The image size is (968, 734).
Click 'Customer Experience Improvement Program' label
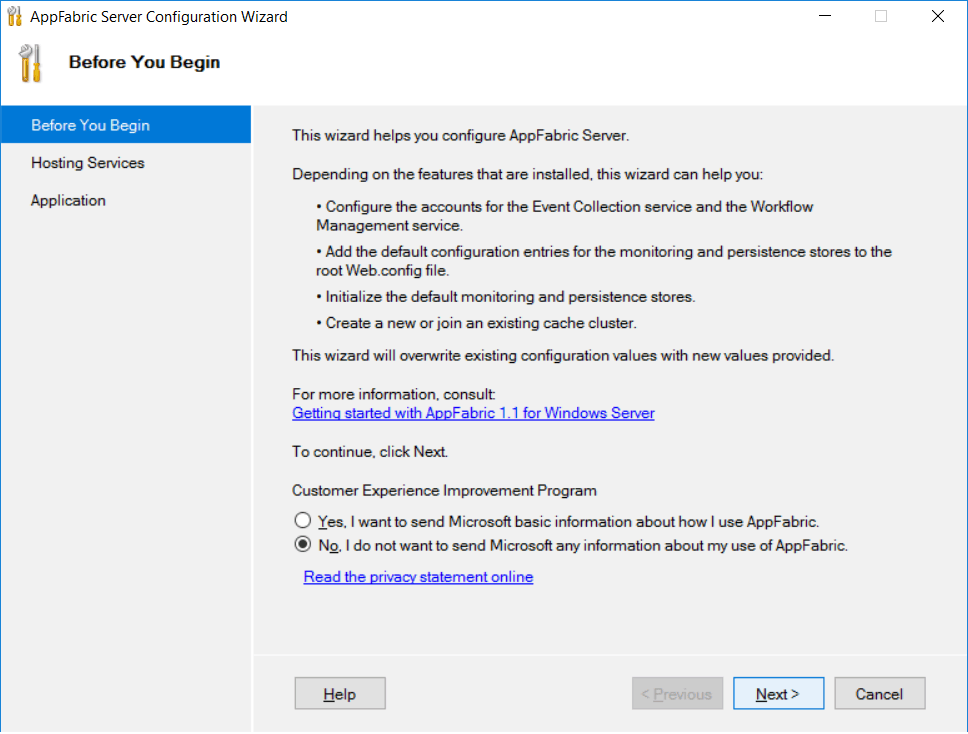444,490
